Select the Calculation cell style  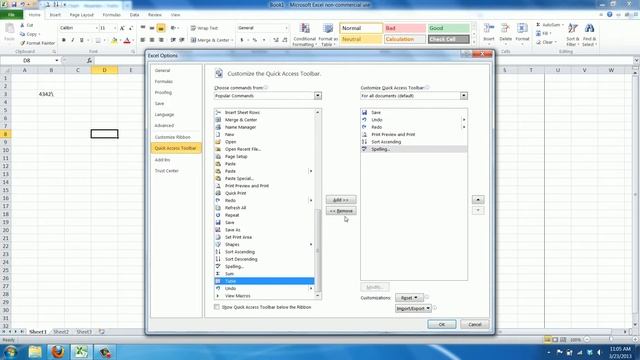point(405,39)
